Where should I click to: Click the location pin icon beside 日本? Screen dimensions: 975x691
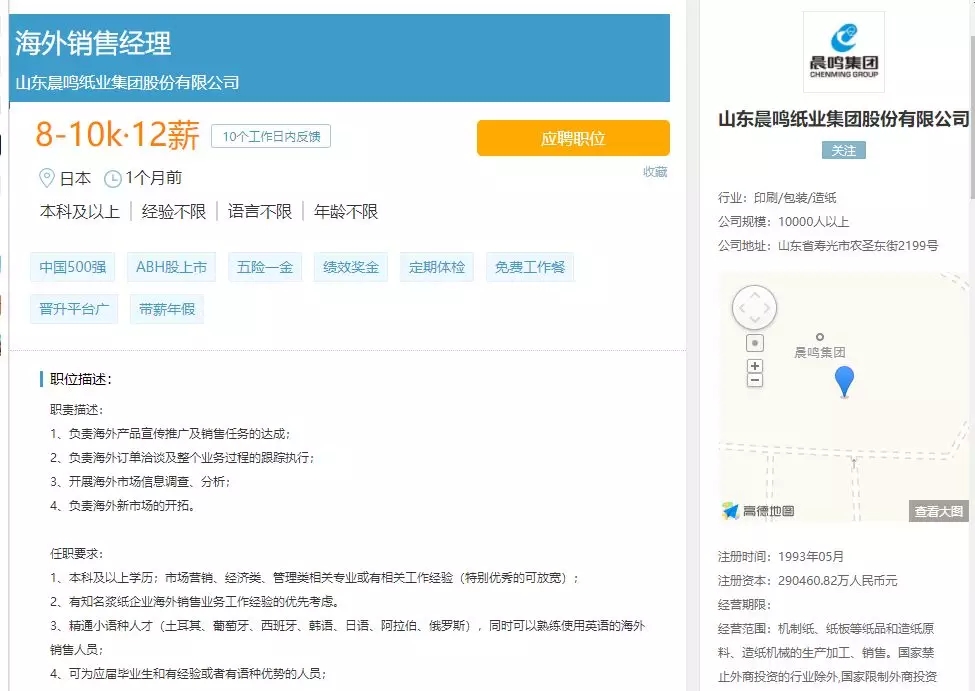click(46, 178)
